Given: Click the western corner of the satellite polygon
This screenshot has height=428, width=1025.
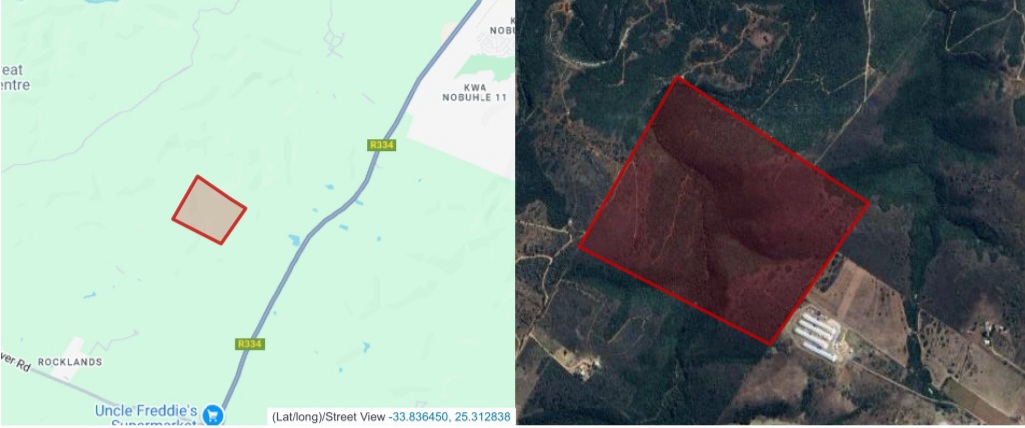Looking at the screenshot, I should point(580,247).
